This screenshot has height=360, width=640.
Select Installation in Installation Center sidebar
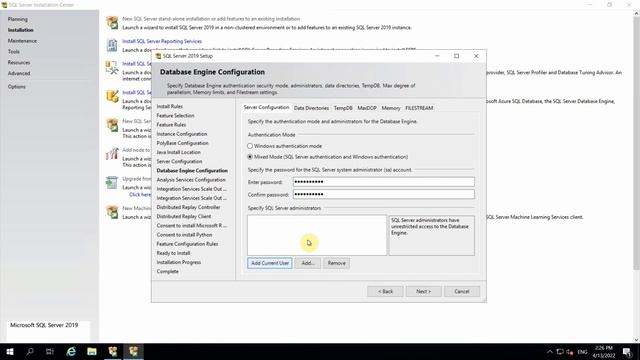click(x=20, y=30)
